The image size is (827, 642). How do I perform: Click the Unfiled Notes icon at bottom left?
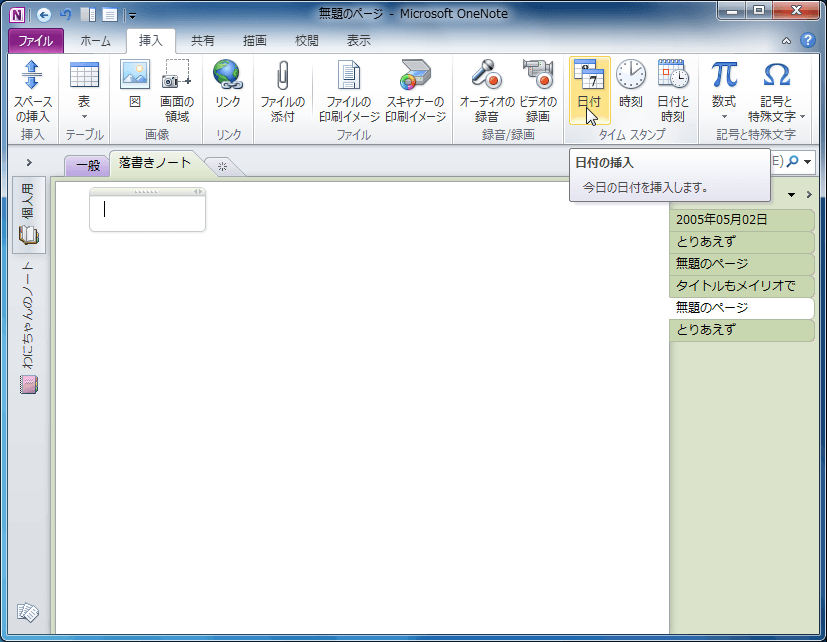[28, 612]
